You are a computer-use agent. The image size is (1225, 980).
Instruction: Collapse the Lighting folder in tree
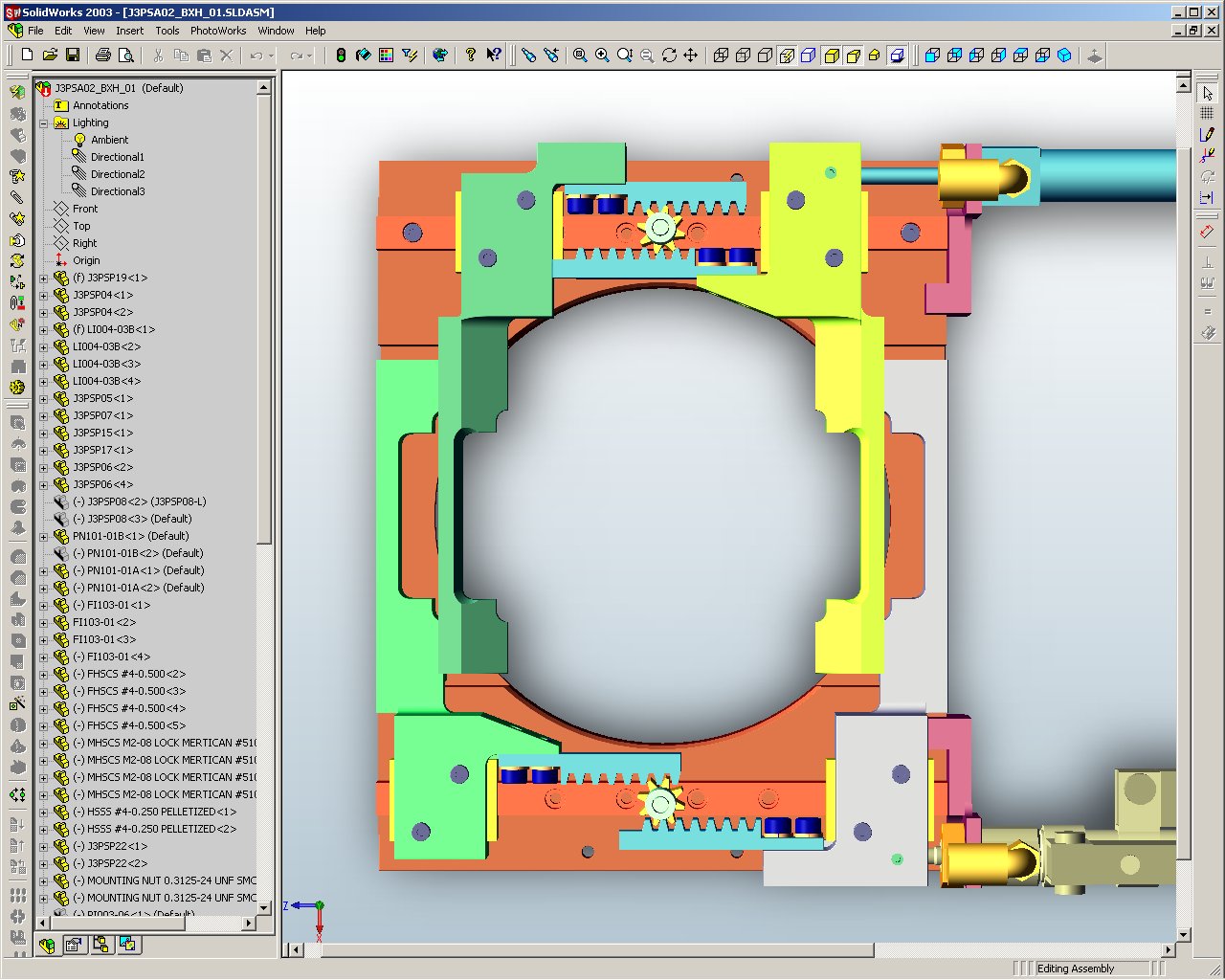coord(43,123)
